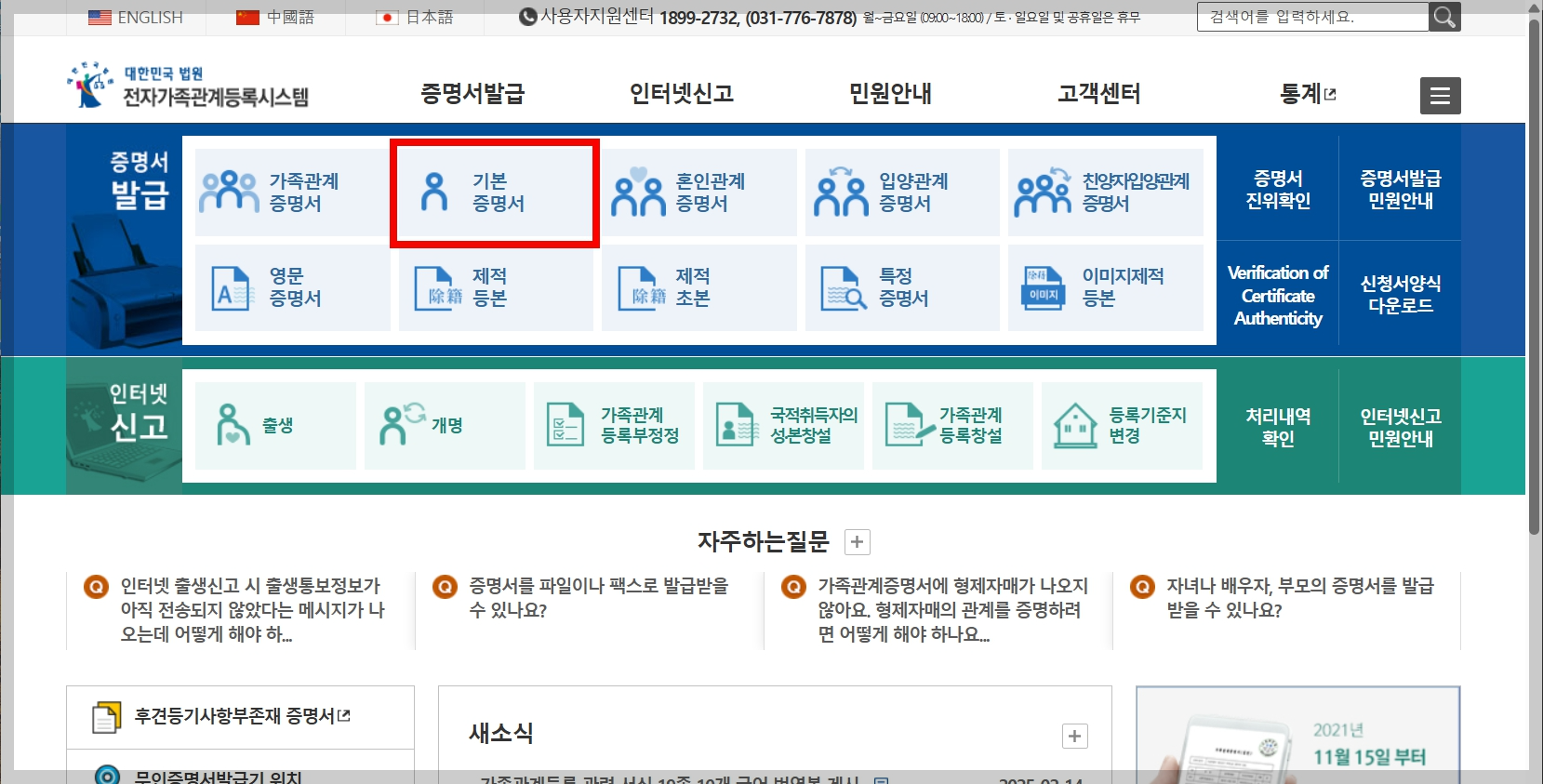Open 혼인관계 증명서 couple icon
Screen dimensions: 1543x784
coord(638,192)
